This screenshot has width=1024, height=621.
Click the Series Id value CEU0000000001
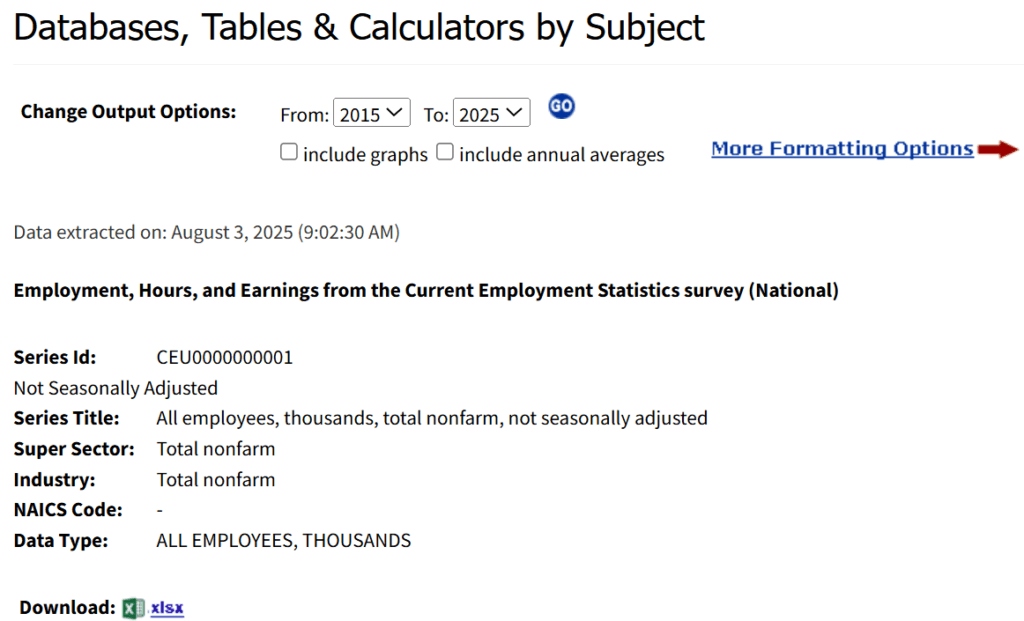click(225, 357)
